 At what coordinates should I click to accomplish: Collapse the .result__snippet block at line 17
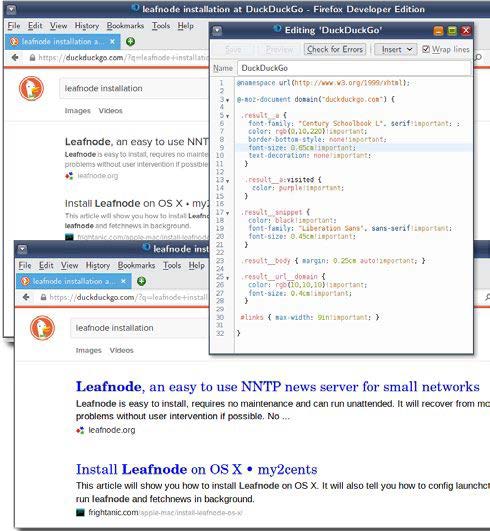228,213
